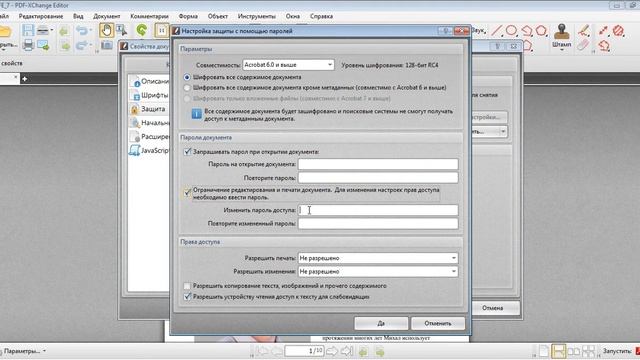This screenshot has width=640, height=360.
Task: Open the 'Объект' menu
Action: click(x=218, y=16)
